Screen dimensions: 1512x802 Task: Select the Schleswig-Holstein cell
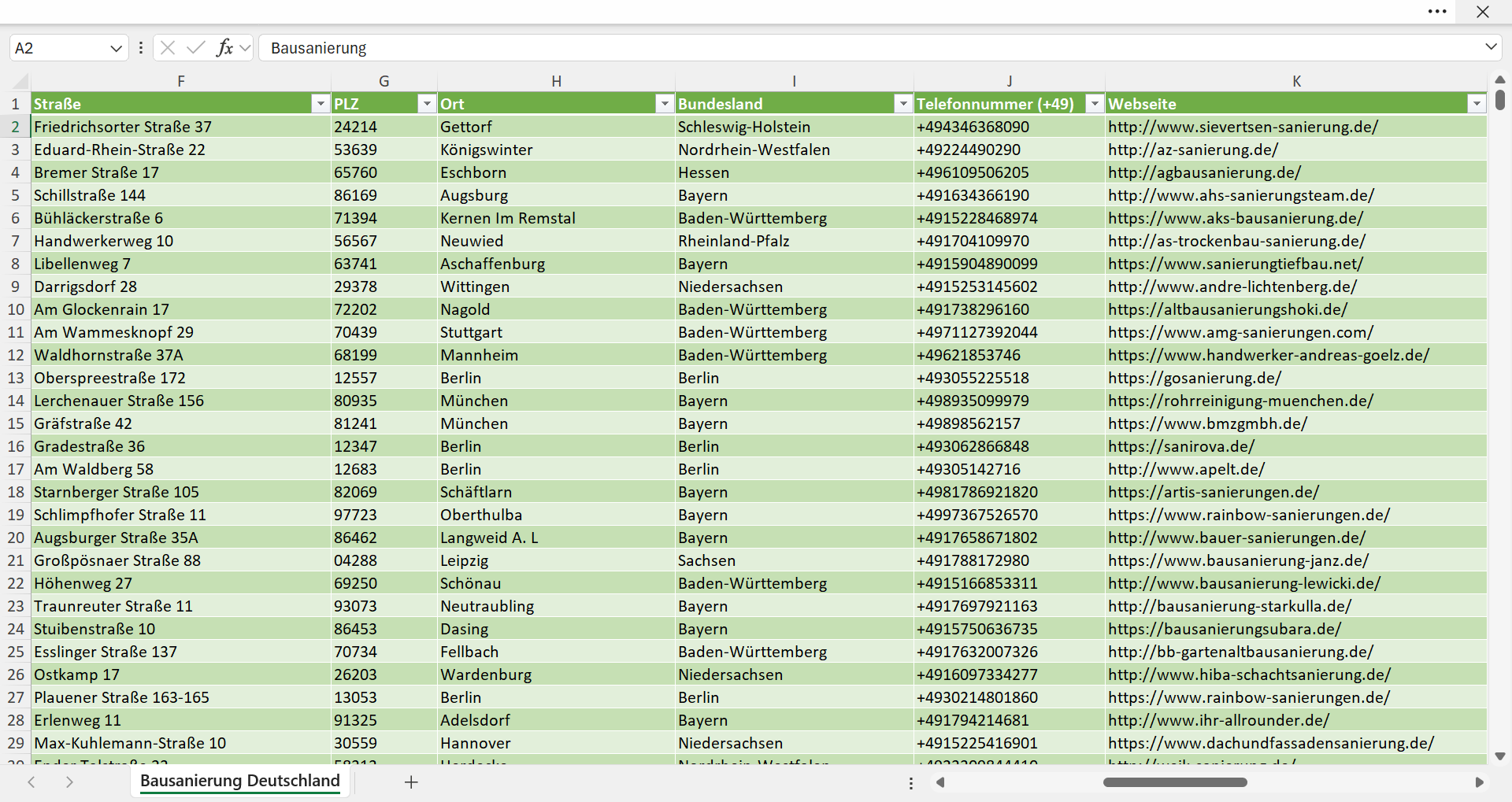pos(795,127)
